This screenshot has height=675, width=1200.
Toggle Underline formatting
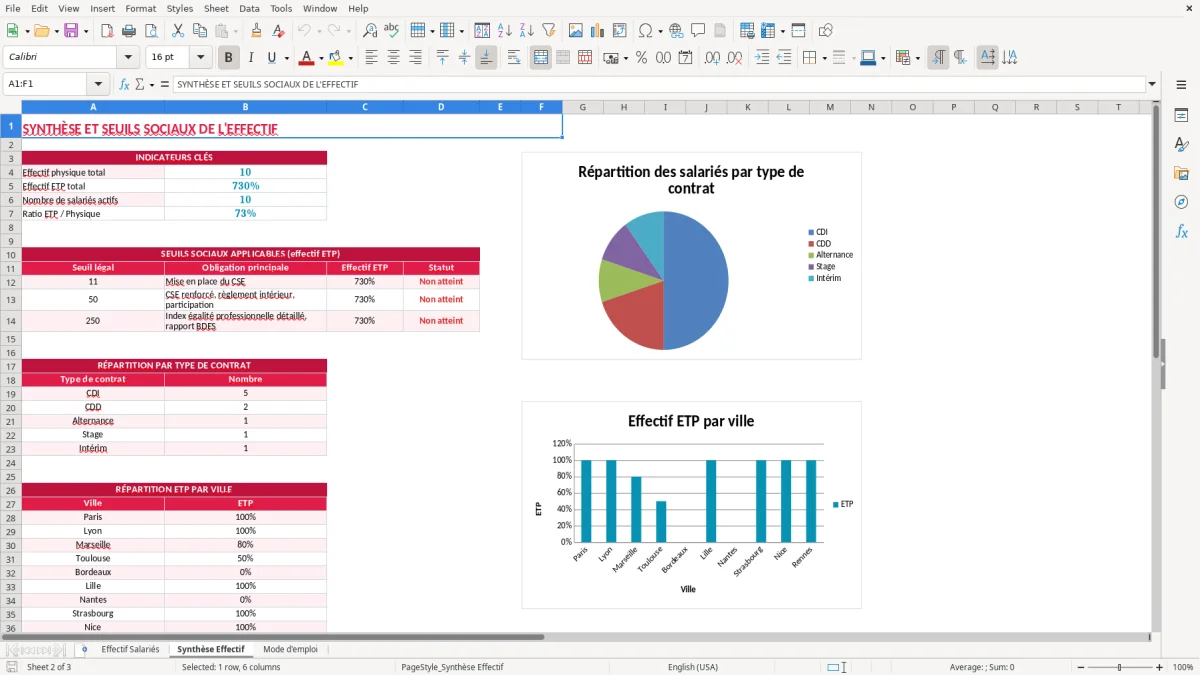(x=271, y=58)
